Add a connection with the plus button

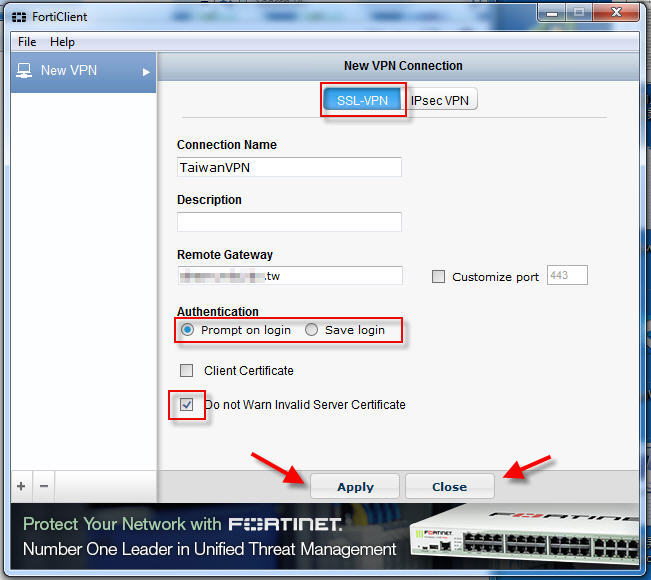[21, 486]
